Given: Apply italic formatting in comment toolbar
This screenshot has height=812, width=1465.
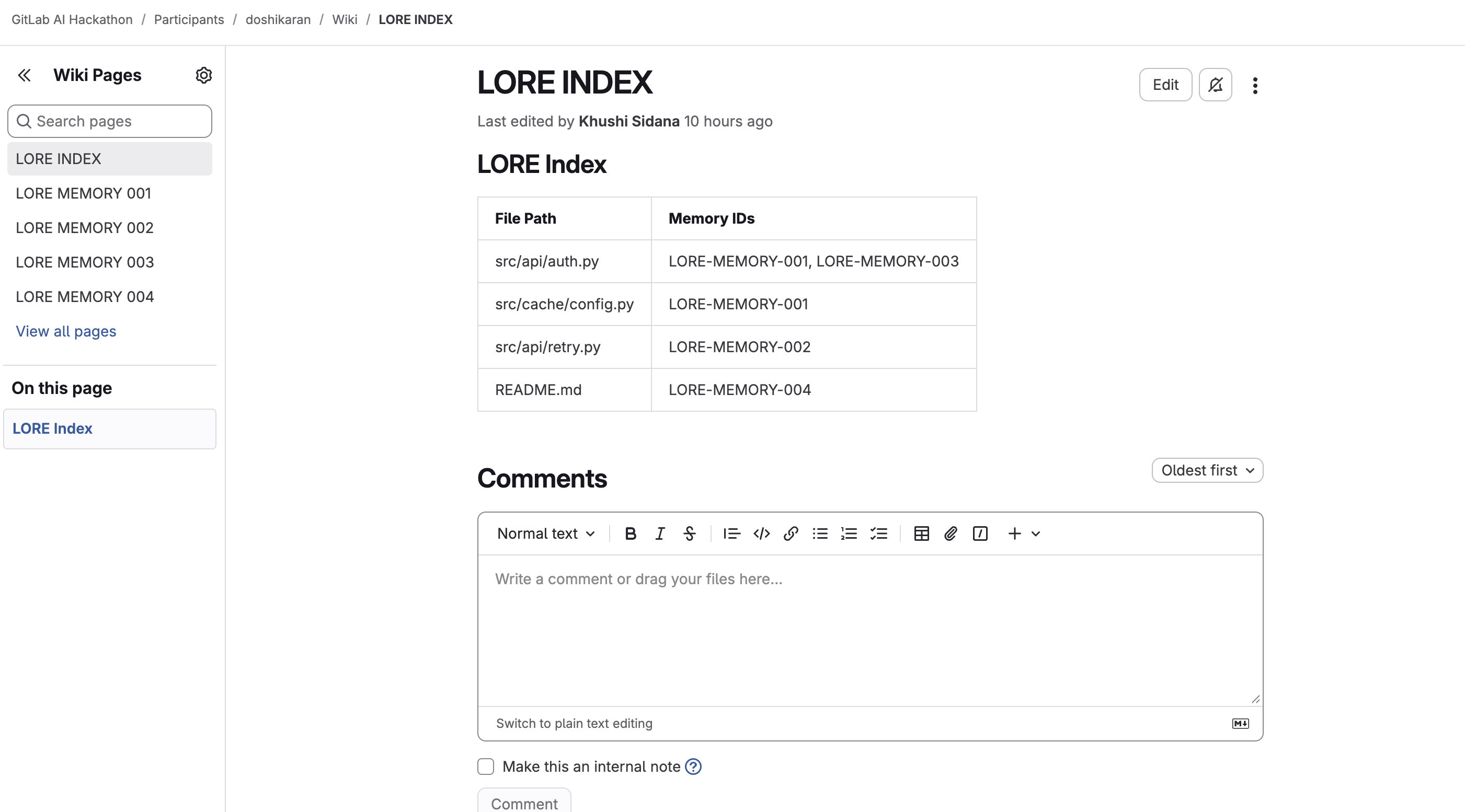Looking at the screenshot, I should (660, 533).
